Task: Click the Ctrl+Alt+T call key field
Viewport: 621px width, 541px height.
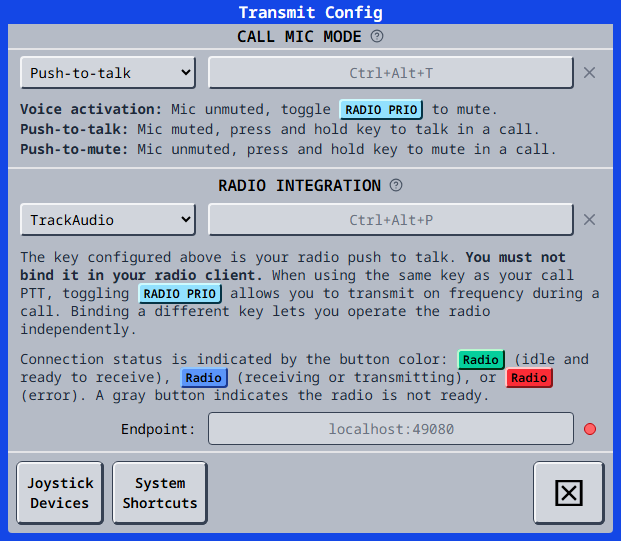Action: pos(391,72)
